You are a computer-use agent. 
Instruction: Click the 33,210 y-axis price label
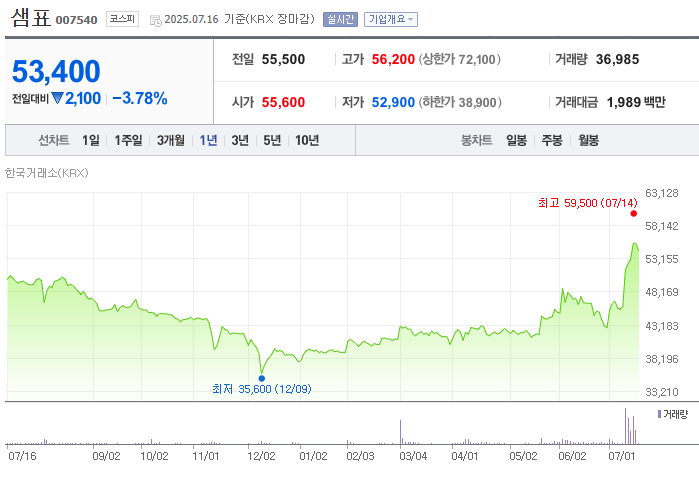pos(662,392)
